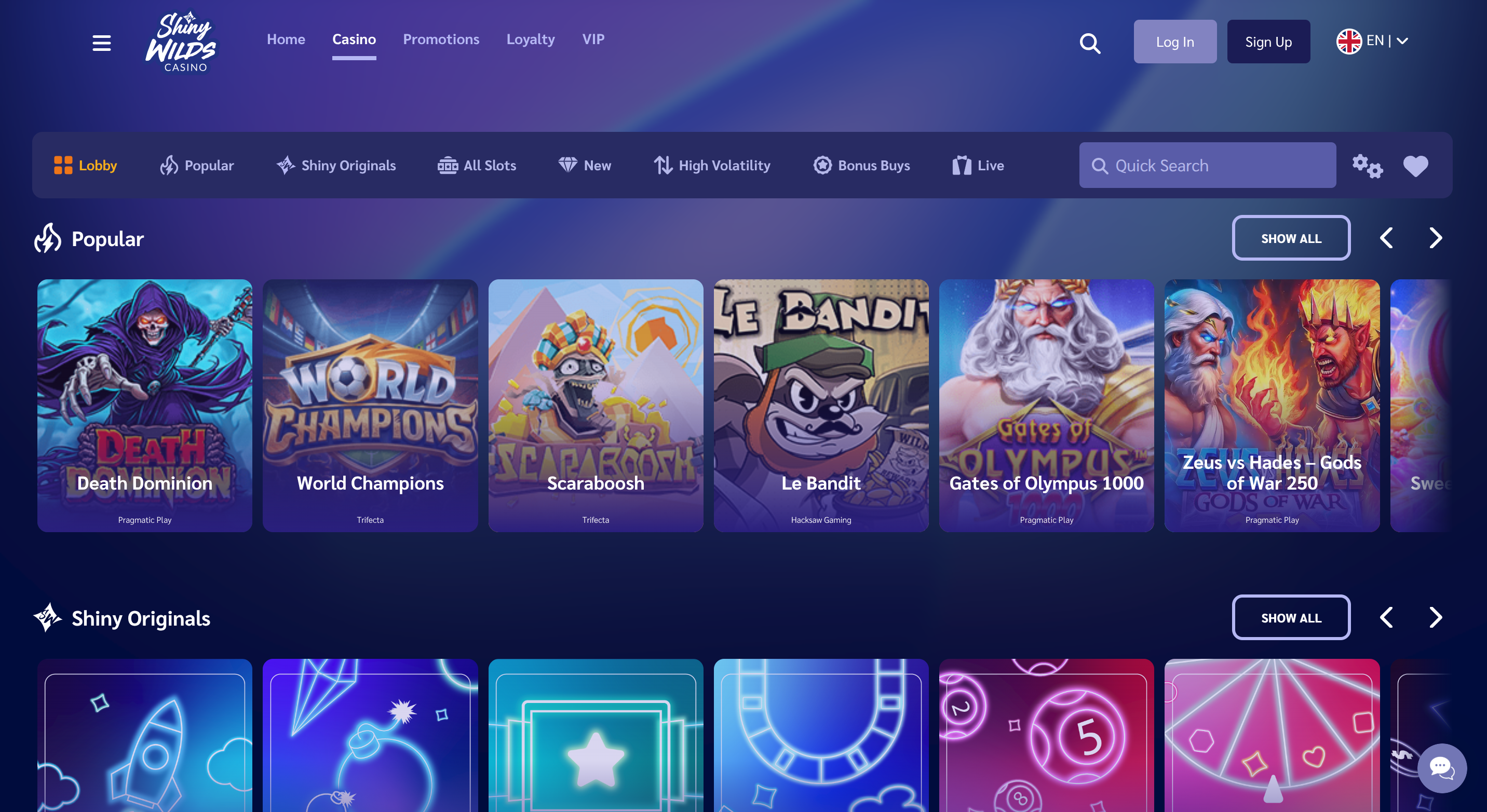1487x812 pixels.
Task: Click the Popular section flame icon
Action: click(47, 238)
